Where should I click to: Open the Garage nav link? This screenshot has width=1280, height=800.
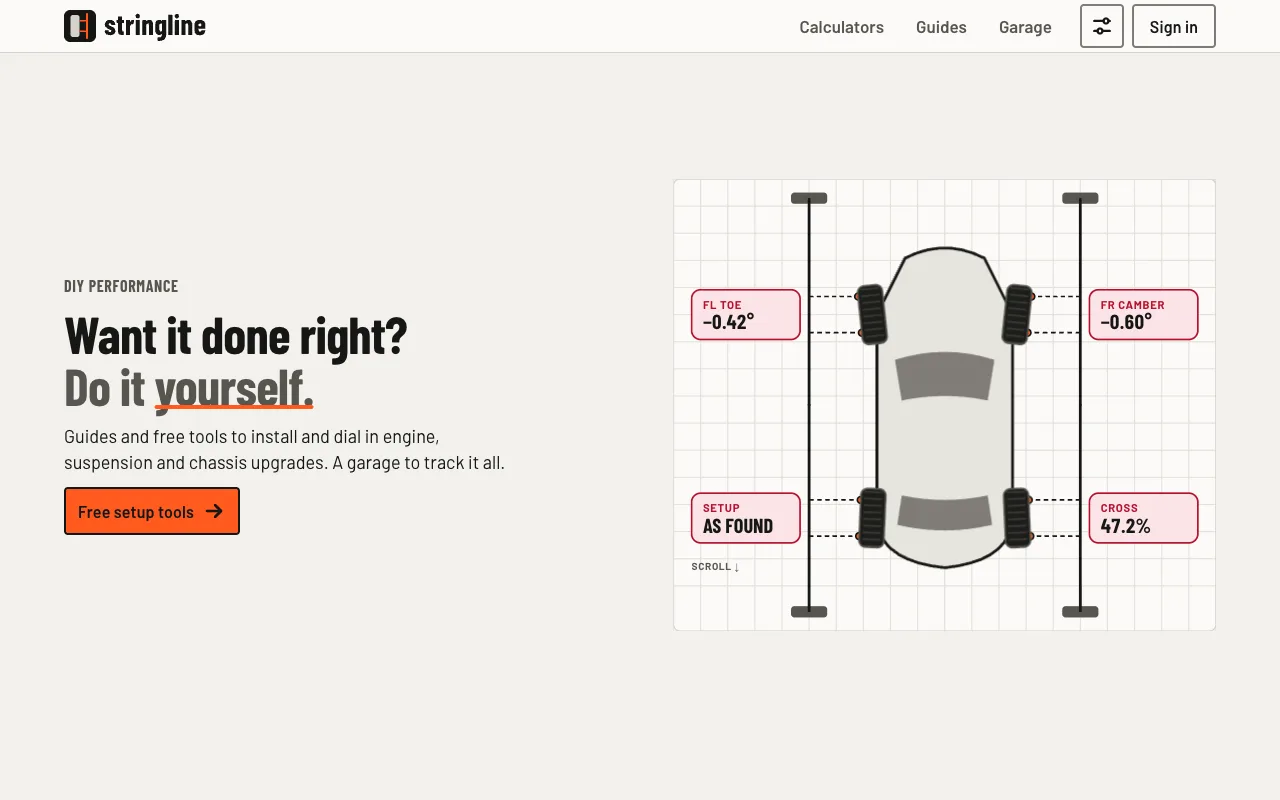(1025, 27)
